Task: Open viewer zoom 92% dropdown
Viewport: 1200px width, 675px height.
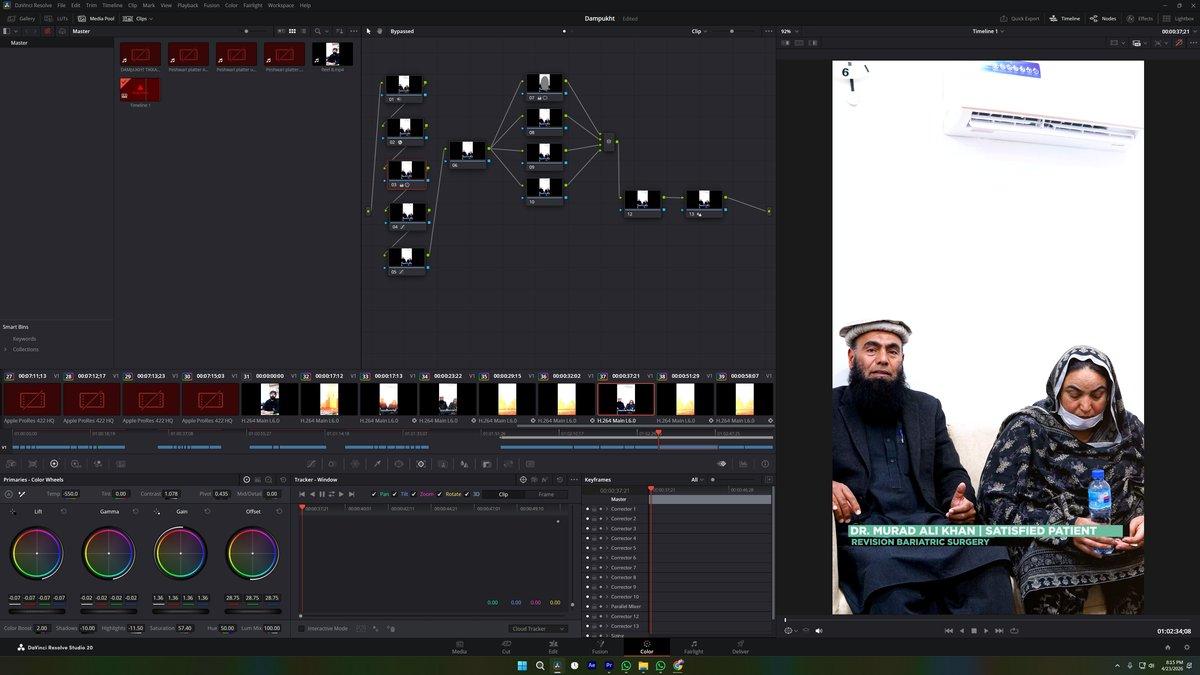Action: pyautogui.click(x=789, y=31)
